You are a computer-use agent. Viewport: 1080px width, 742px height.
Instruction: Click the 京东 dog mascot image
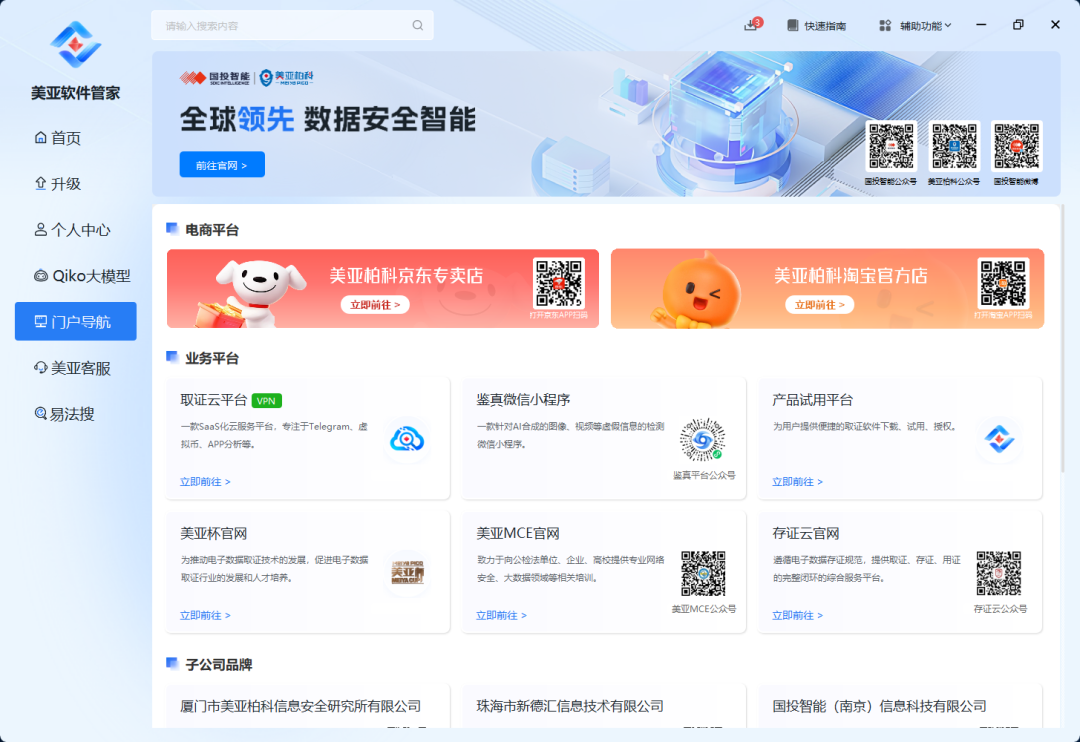[251, 292]
